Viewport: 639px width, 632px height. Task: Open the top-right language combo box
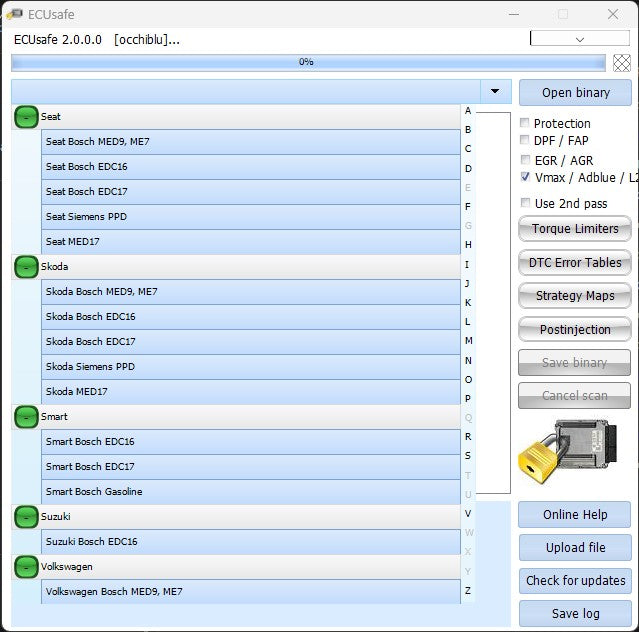tap(580, 39)
